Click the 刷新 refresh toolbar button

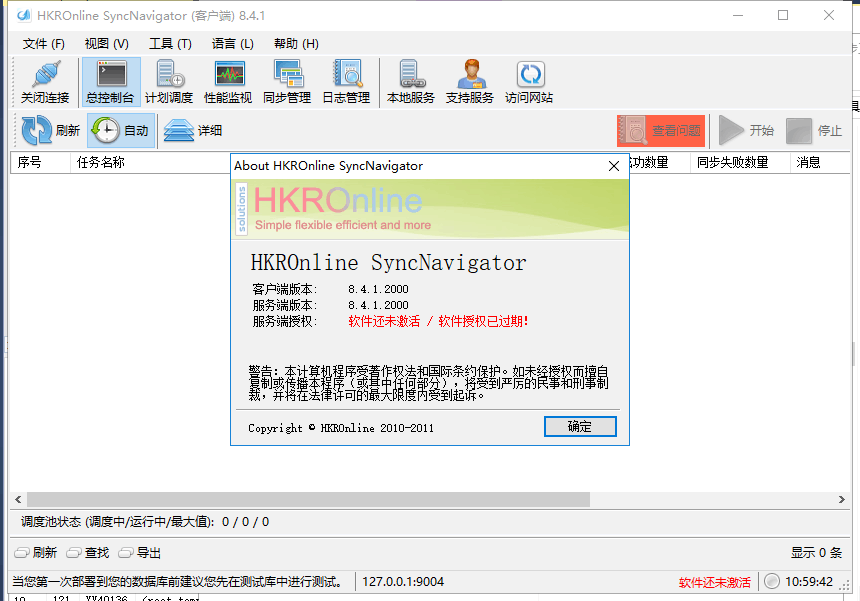[50, 131]
